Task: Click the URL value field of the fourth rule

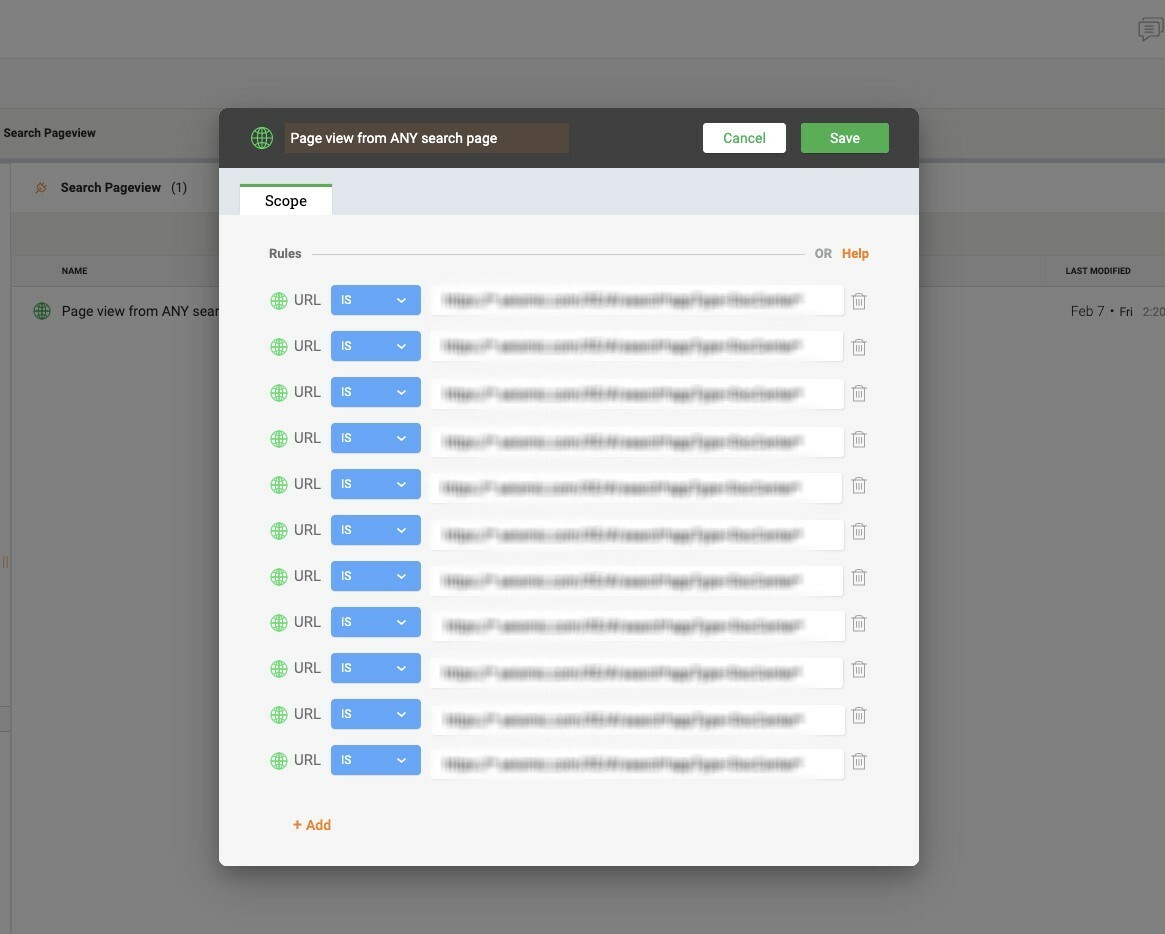Action: coord(637,441)
